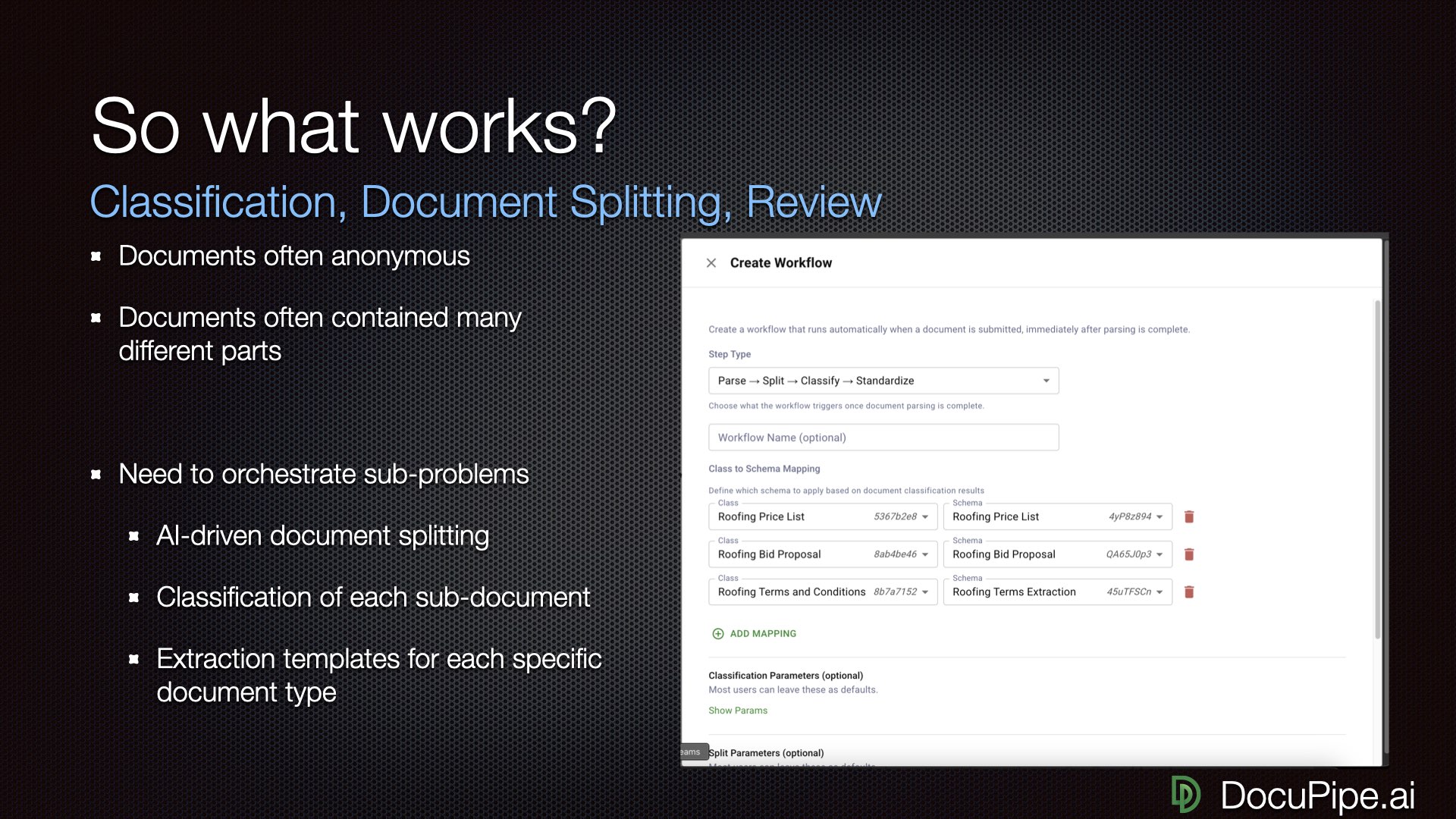
Task: Click the plus-circle icon next to Add Mapping
Action: [x=717, y=634]
